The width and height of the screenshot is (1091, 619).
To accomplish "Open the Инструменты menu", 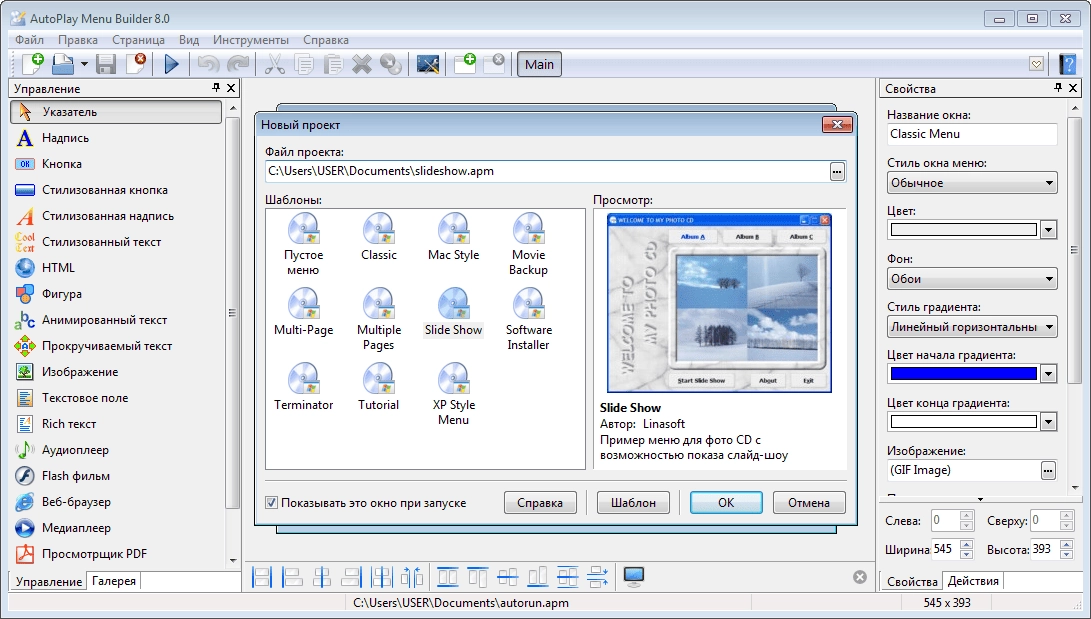I will 250,40.
